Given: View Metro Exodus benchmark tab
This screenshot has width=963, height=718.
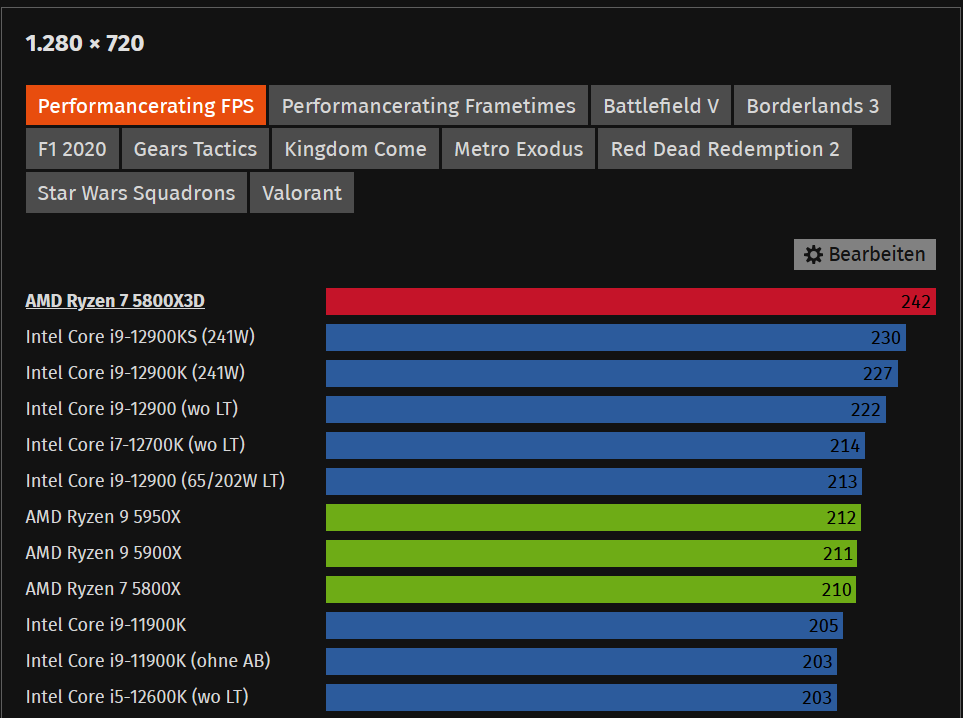Looking at the screenshot, I should pos(518,149).
